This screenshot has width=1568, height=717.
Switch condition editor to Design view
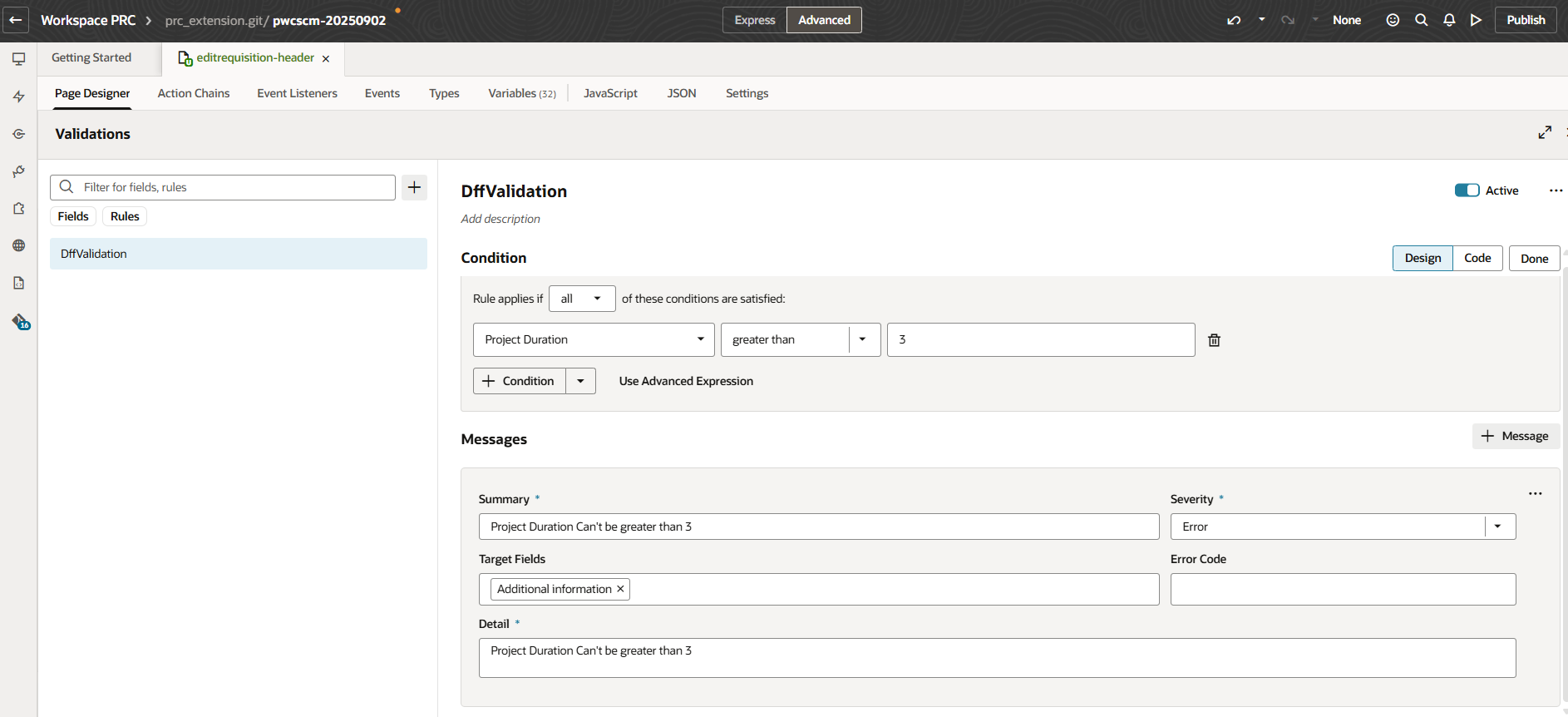pyautogui.click(x=1423, y=258)
